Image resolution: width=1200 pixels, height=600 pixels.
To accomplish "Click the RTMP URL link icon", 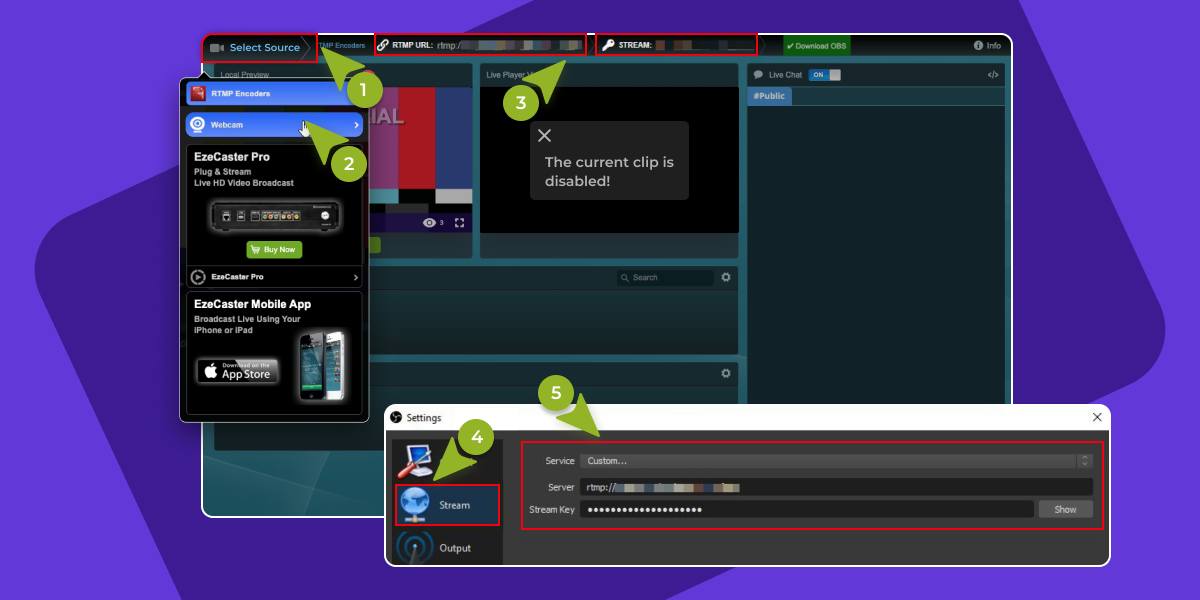I will tap(383, 44).
